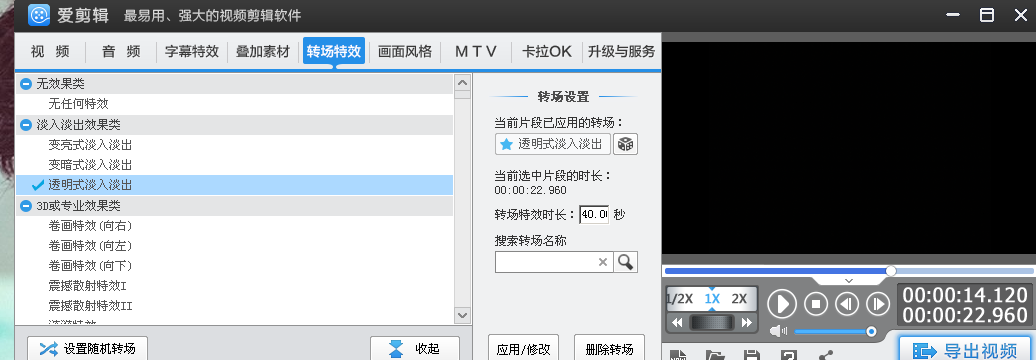The width and height of the screenshot is (1036, 360).
Task: Click the share icon below player
Action: point(827,355)
